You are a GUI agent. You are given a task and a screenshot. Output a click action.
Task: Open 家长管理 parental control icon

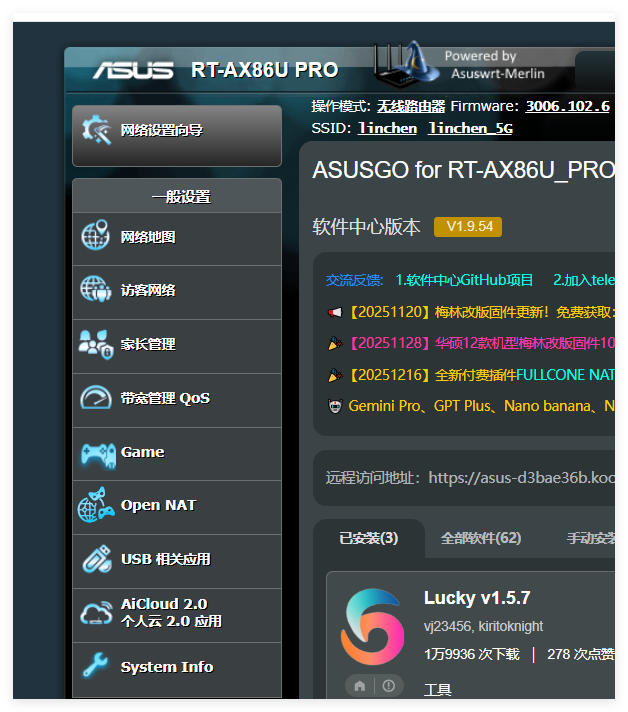point(95,345)
